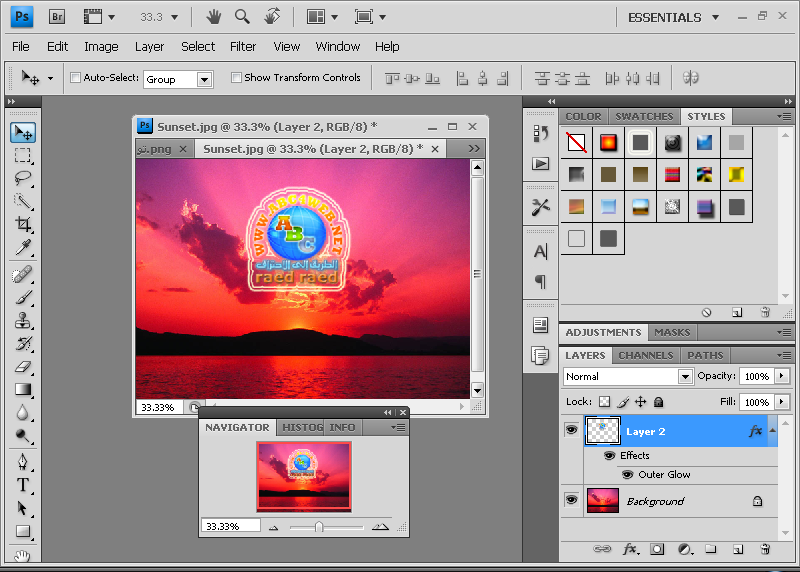
Task: Open the Actions panel play icon
Action: 540,164
